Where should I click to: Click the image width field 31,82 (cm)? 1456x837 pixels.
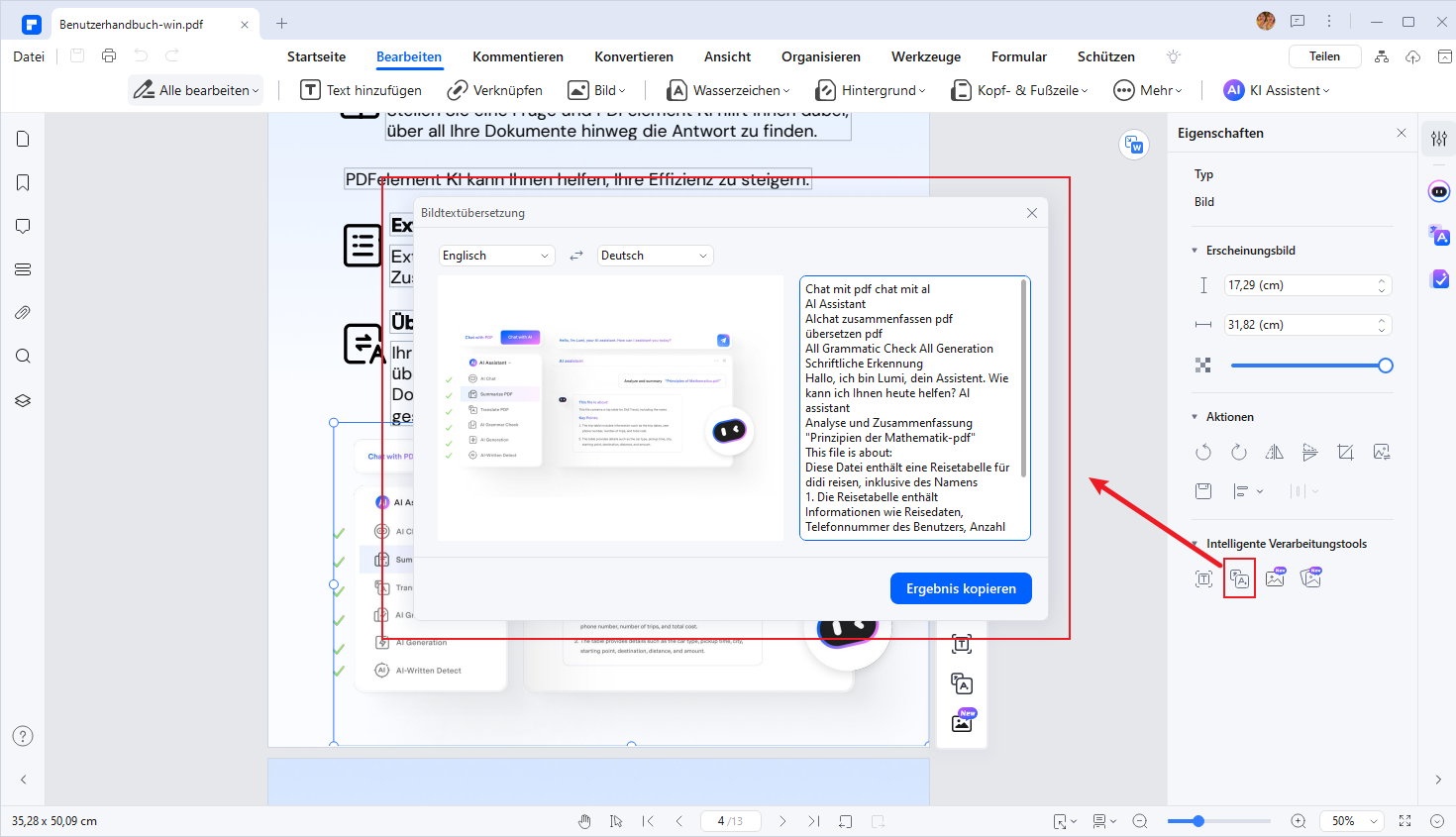tap(1307, 325)
